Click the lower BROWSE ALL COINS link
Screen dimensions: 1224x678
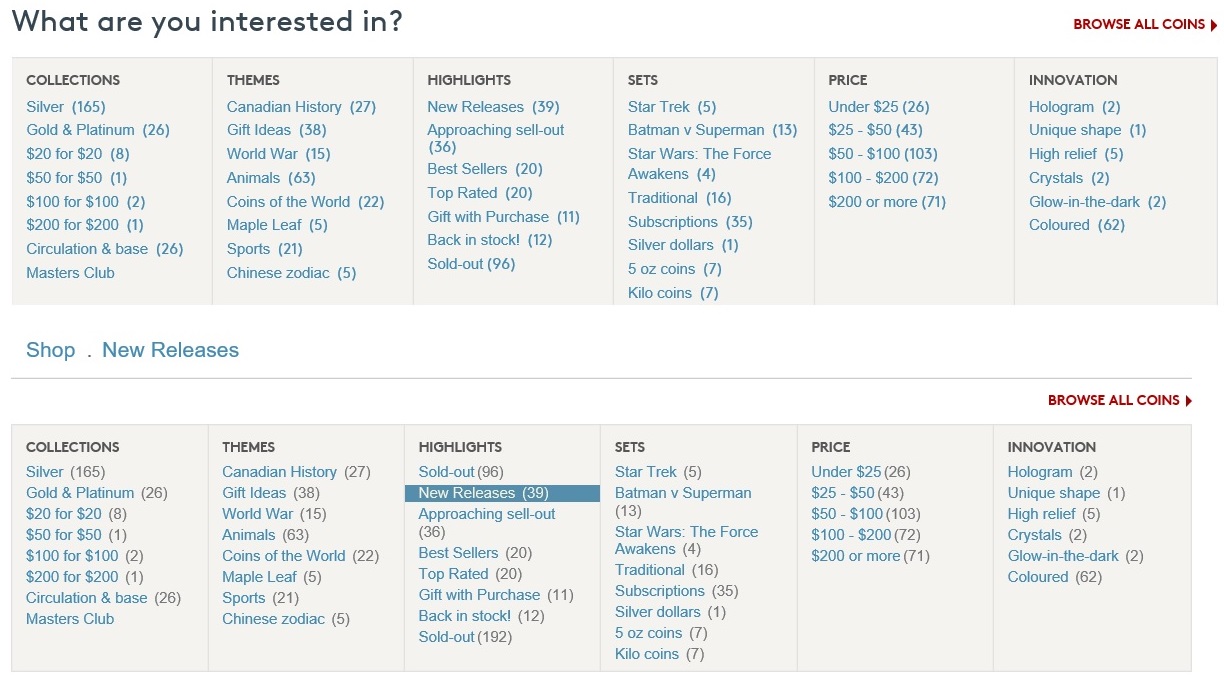(x=1120, y=400)
